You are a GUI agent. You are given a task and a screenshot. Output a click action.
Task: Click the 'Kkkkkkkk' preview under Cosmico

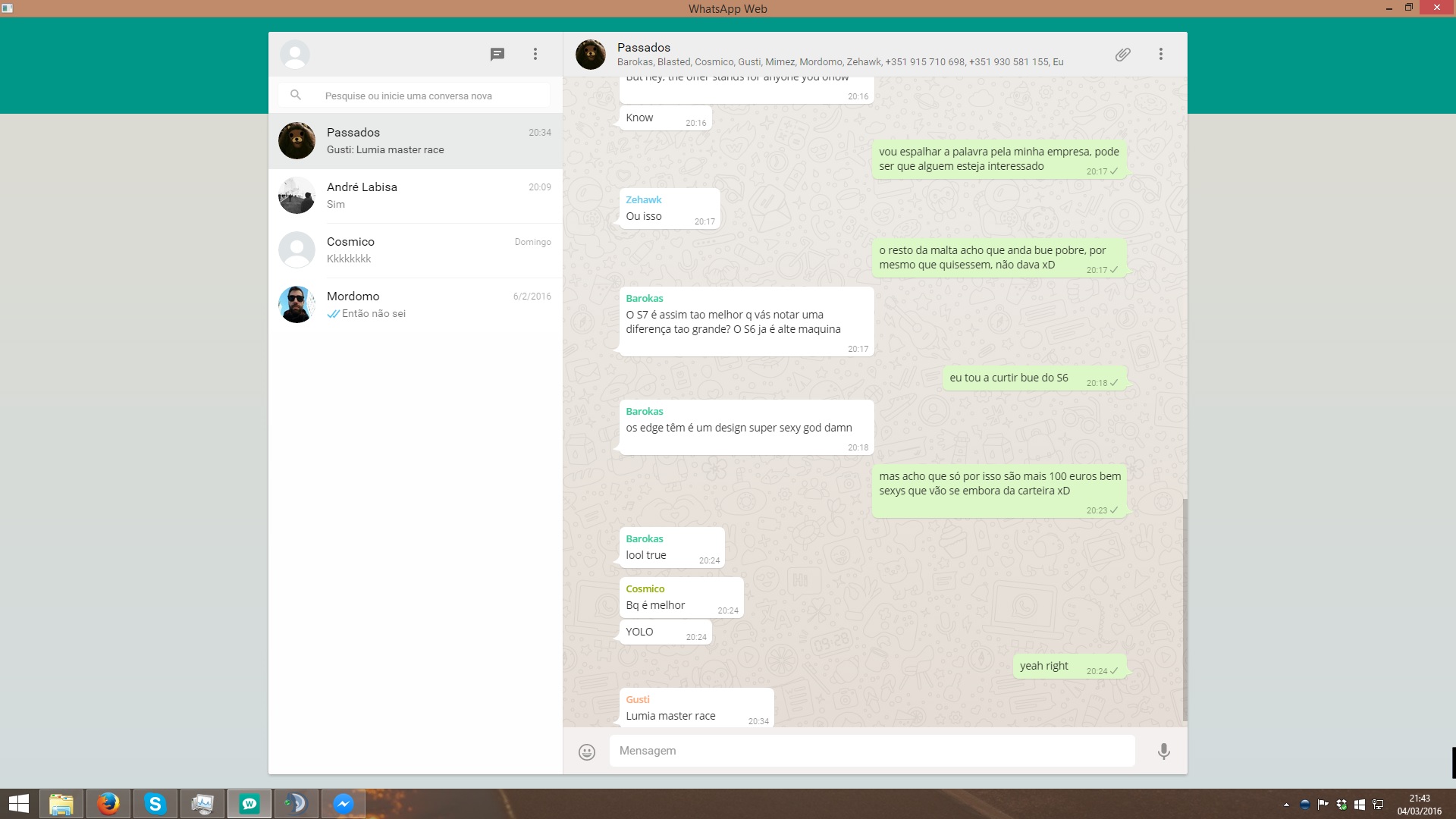tap(349, 259)
